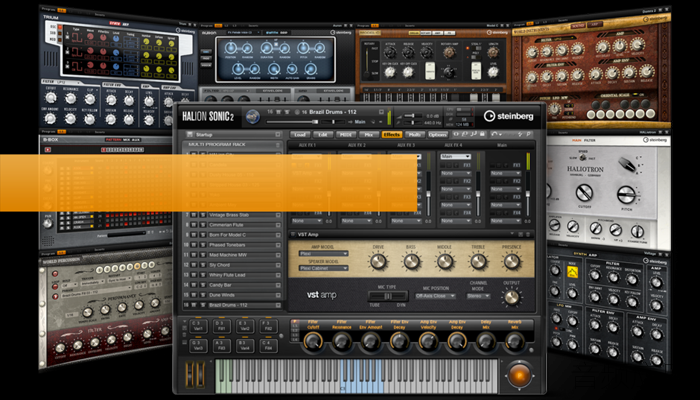Adjust the Main channel level fader
Screen dimensions: 700x400
528,195
